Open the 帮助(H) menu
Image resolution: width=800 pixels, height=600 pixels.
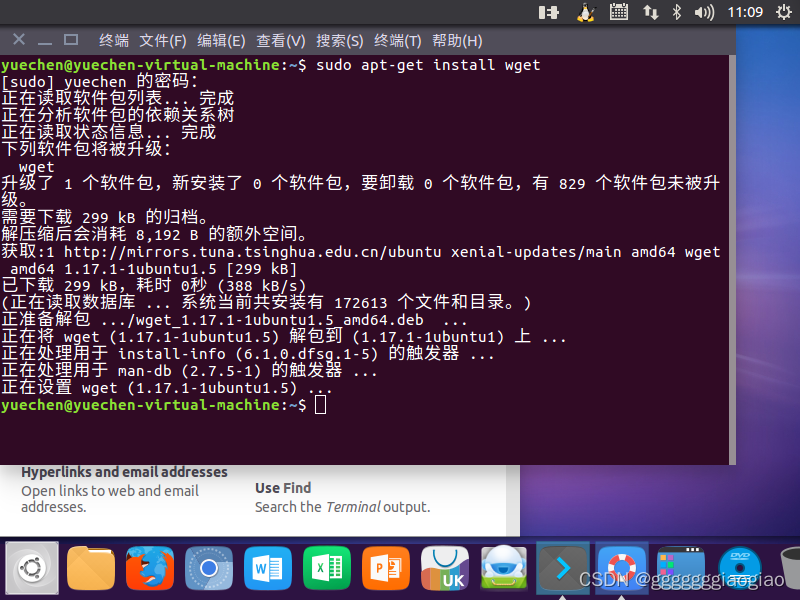coord(457,40)
